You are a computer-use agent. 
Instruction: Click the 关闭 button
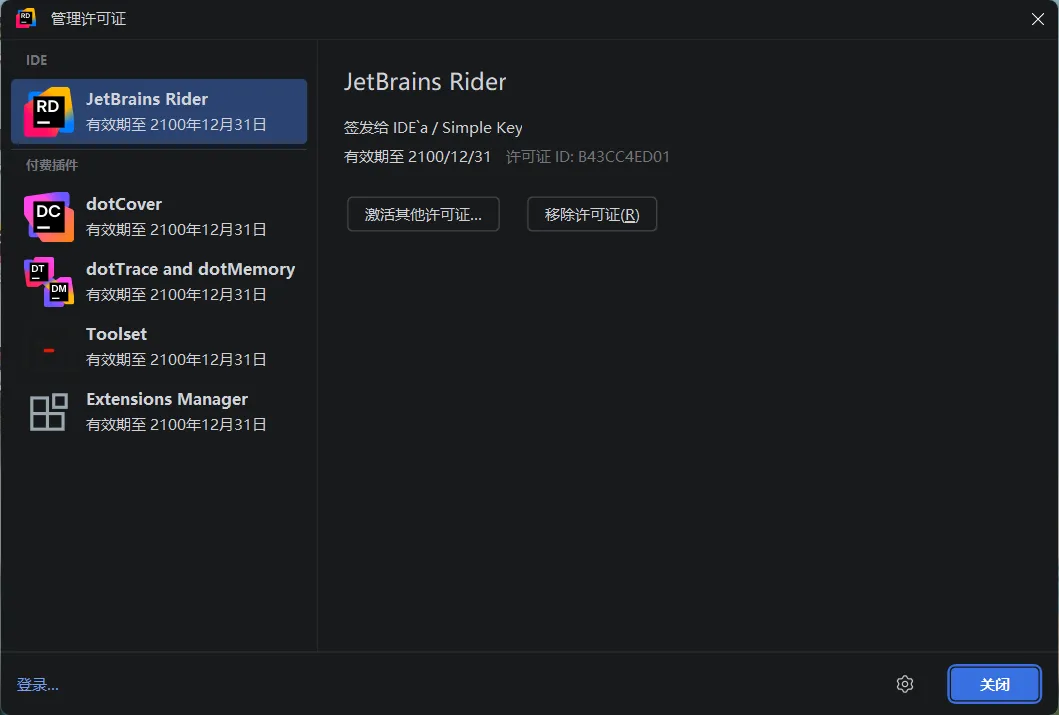[994, 684]
